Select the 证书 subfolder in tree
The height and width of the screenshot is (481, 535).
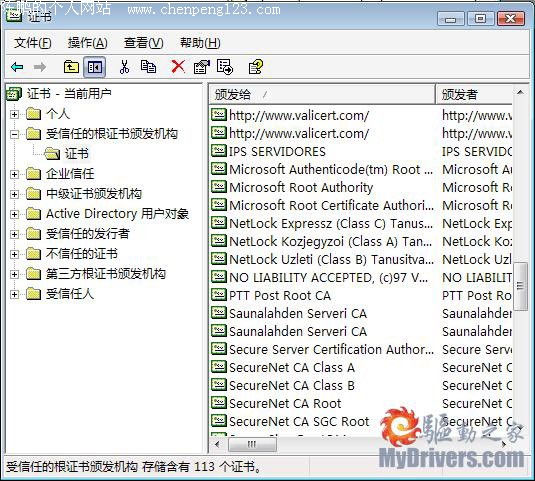pyautogui.click(x=77, y=154)
